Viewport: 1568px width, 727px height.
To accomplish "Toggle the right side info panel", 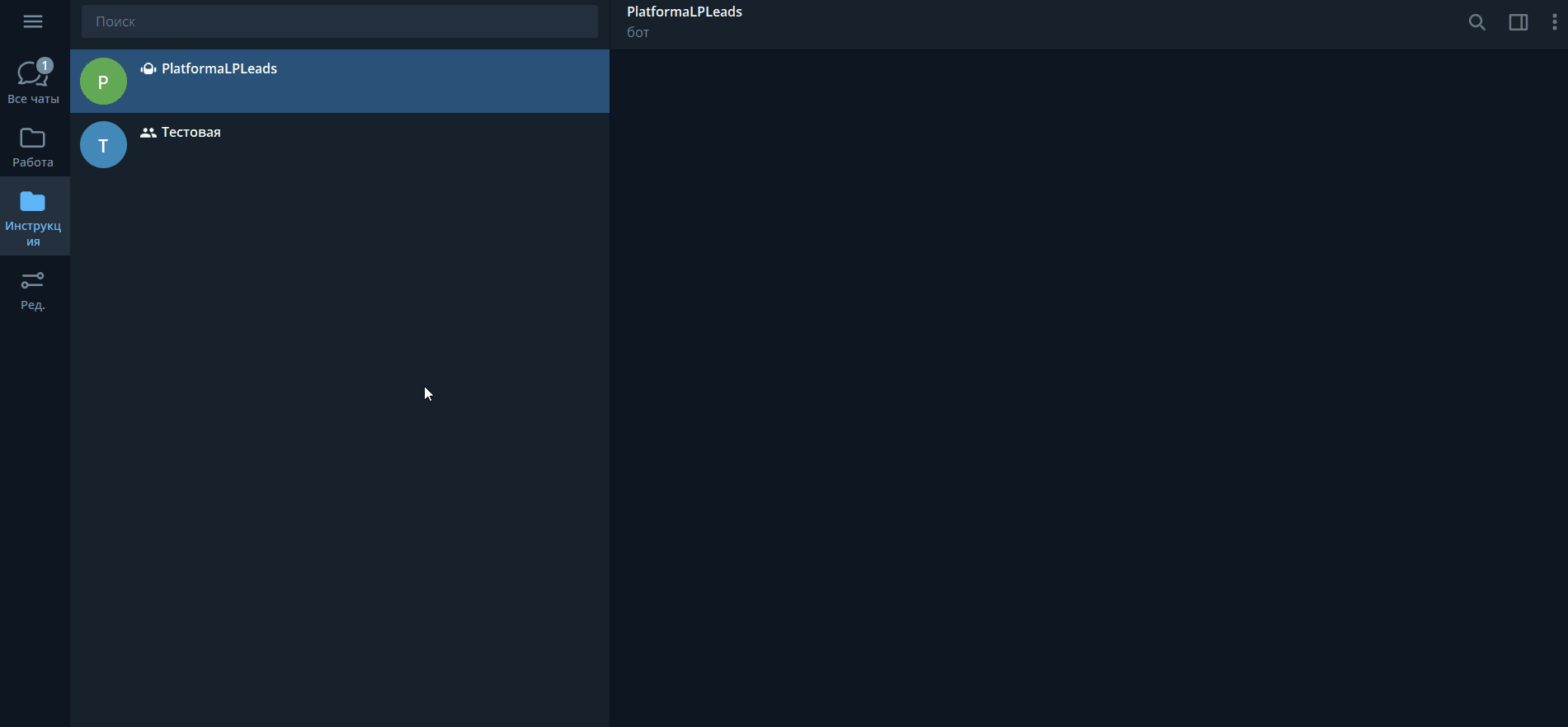I will click(x=1518, y=22).
